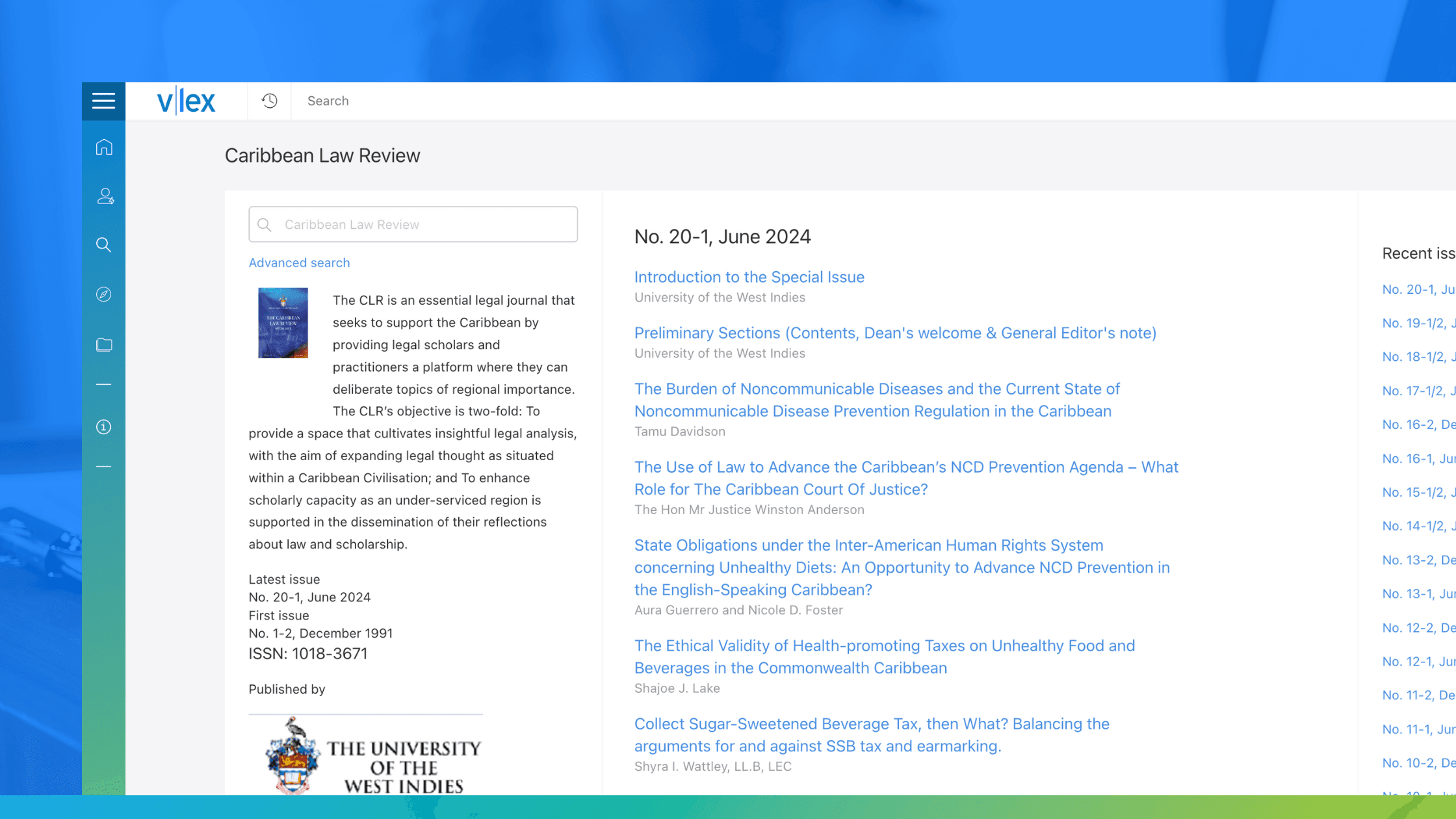This screenshot has height=819, width=1456.
Task: Select recent issue No. 10-2
Action: (1419, 762)
